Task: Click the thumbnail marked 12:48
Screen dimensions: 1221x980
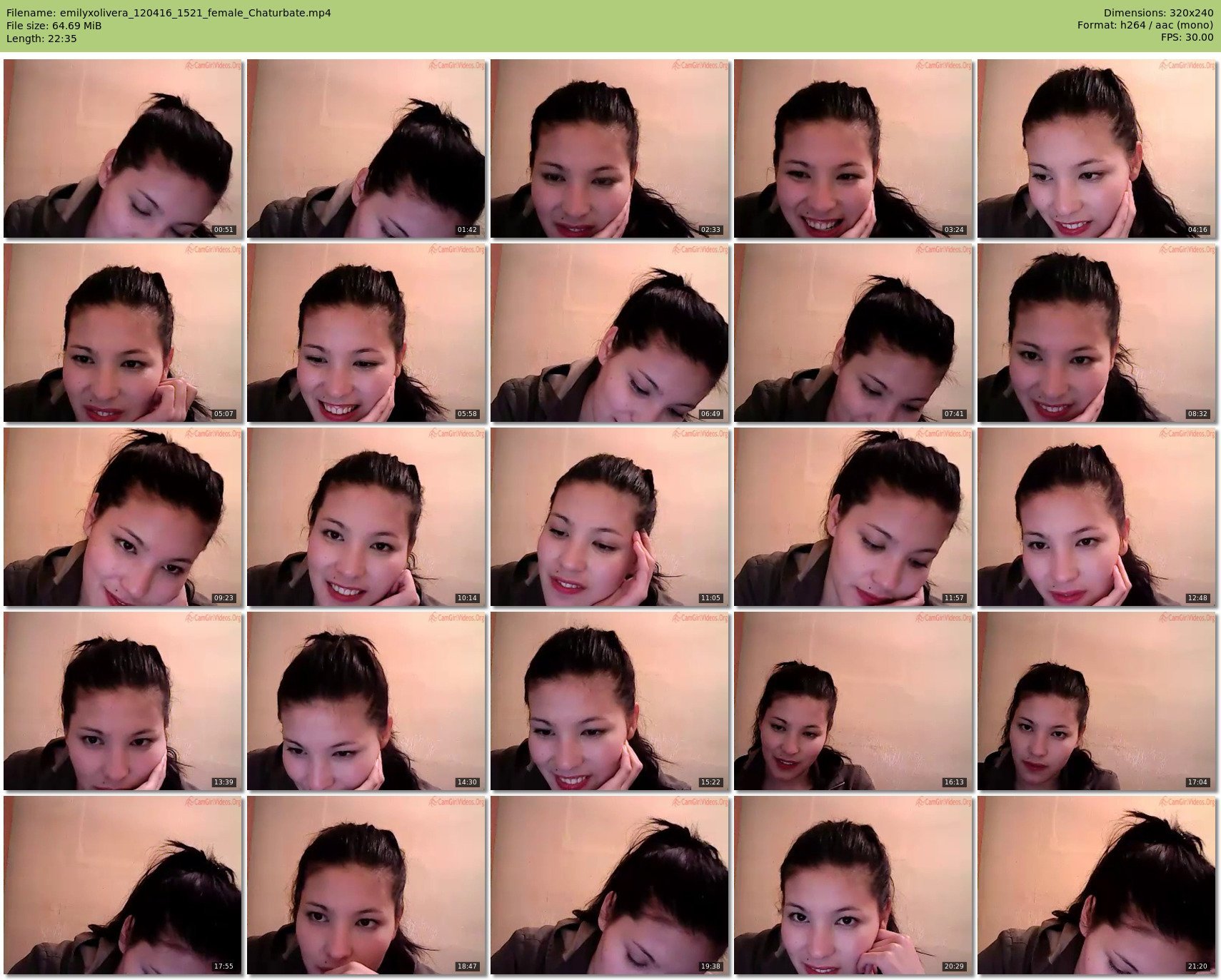Action: point(1096,517)
